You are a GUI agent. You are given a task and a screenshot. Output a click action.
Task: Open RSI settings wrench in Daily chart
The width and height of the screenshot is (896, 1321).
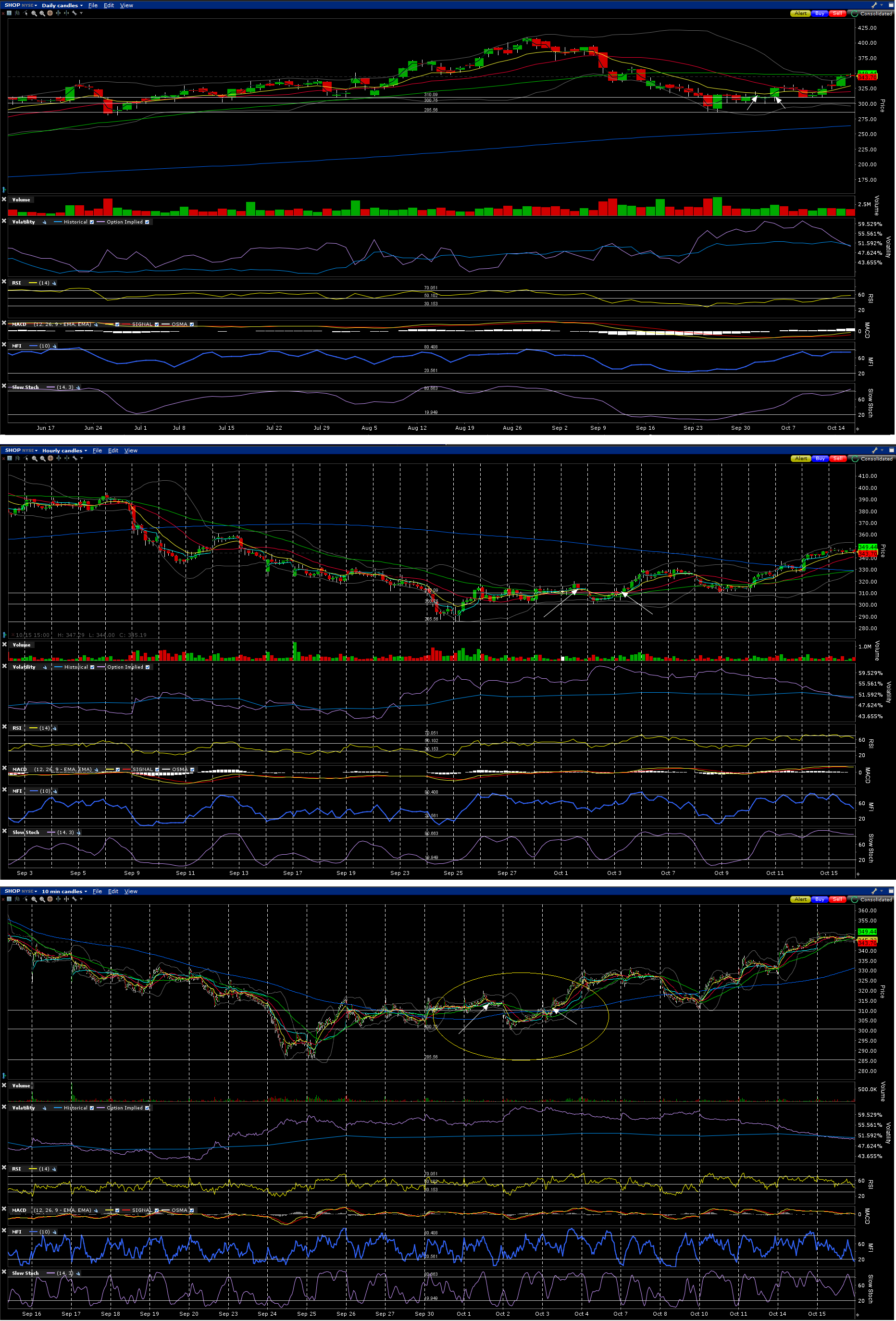54,283
